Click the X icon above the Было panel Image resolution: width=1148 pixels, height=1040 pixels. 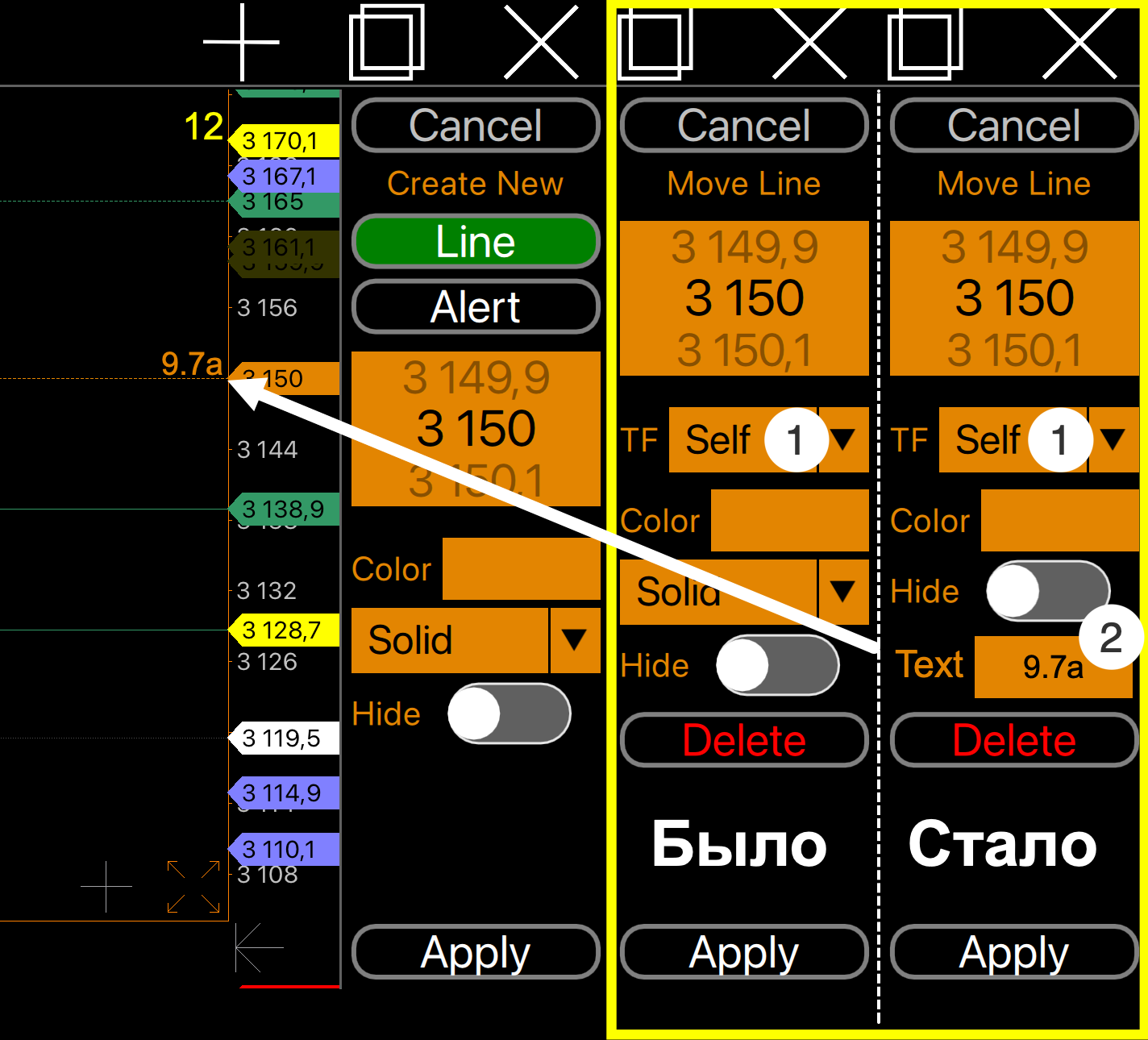tap(810, 44)
